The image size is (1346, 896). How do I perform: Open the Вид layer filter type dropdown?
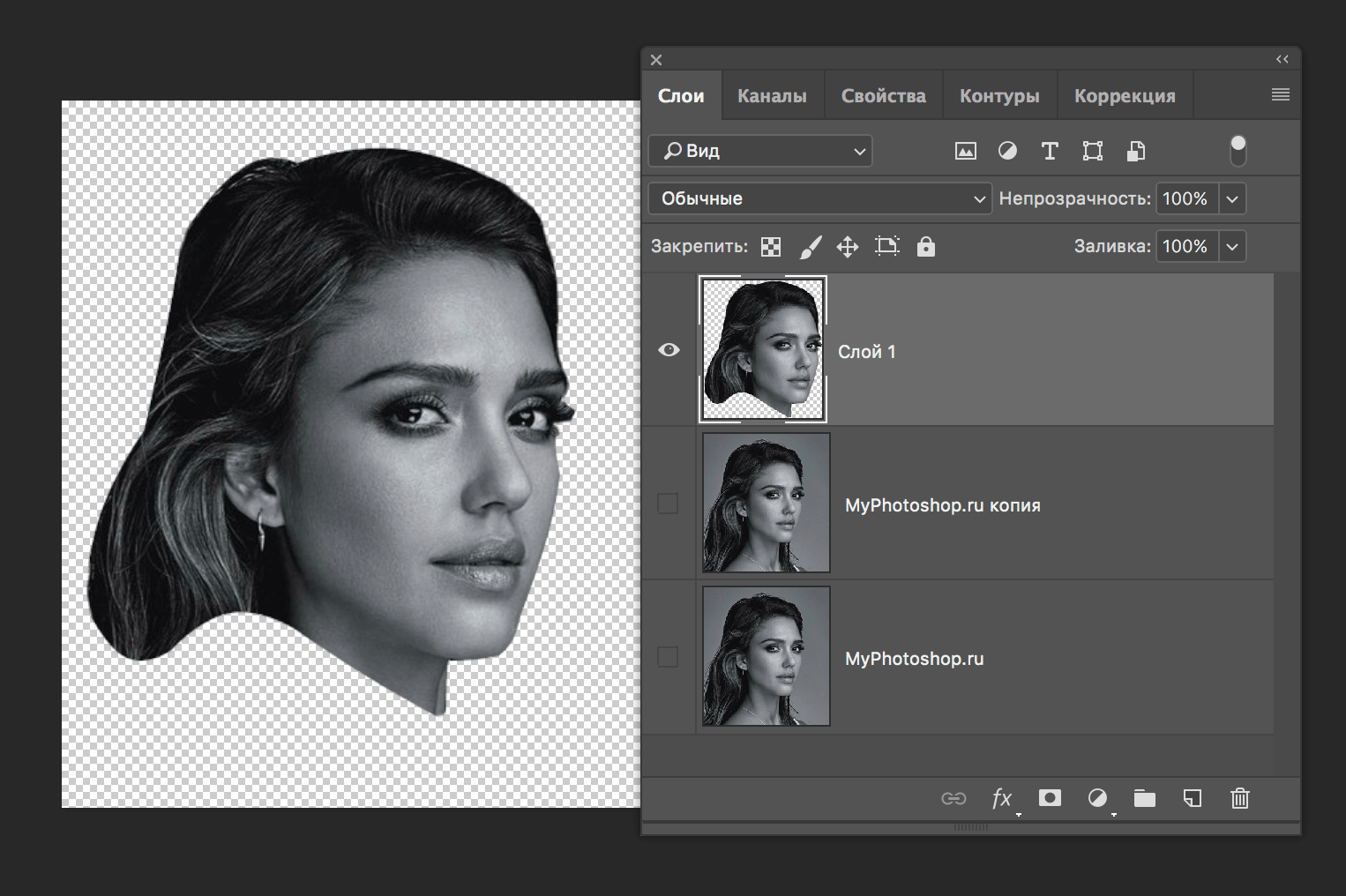pos(760,151)
